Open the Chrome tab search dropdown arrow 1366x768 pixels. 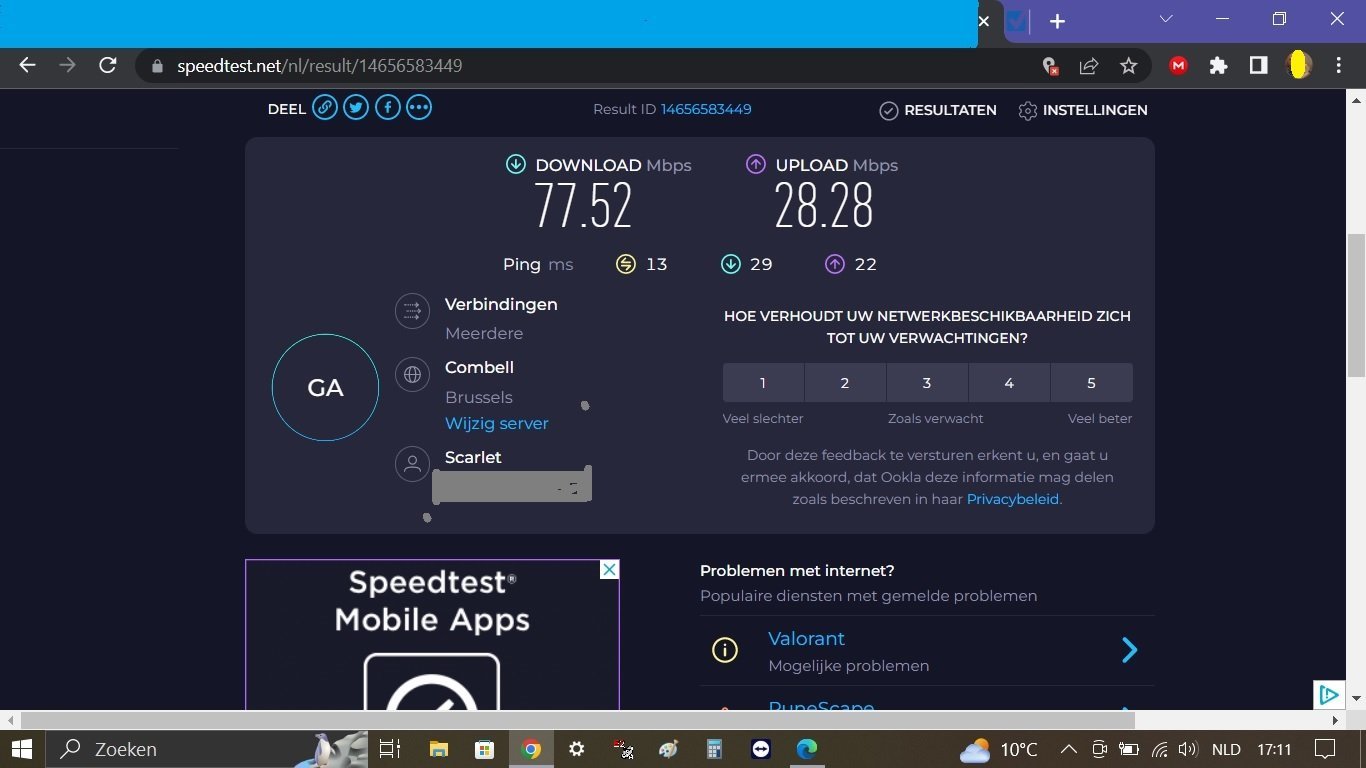point(1165,20)
